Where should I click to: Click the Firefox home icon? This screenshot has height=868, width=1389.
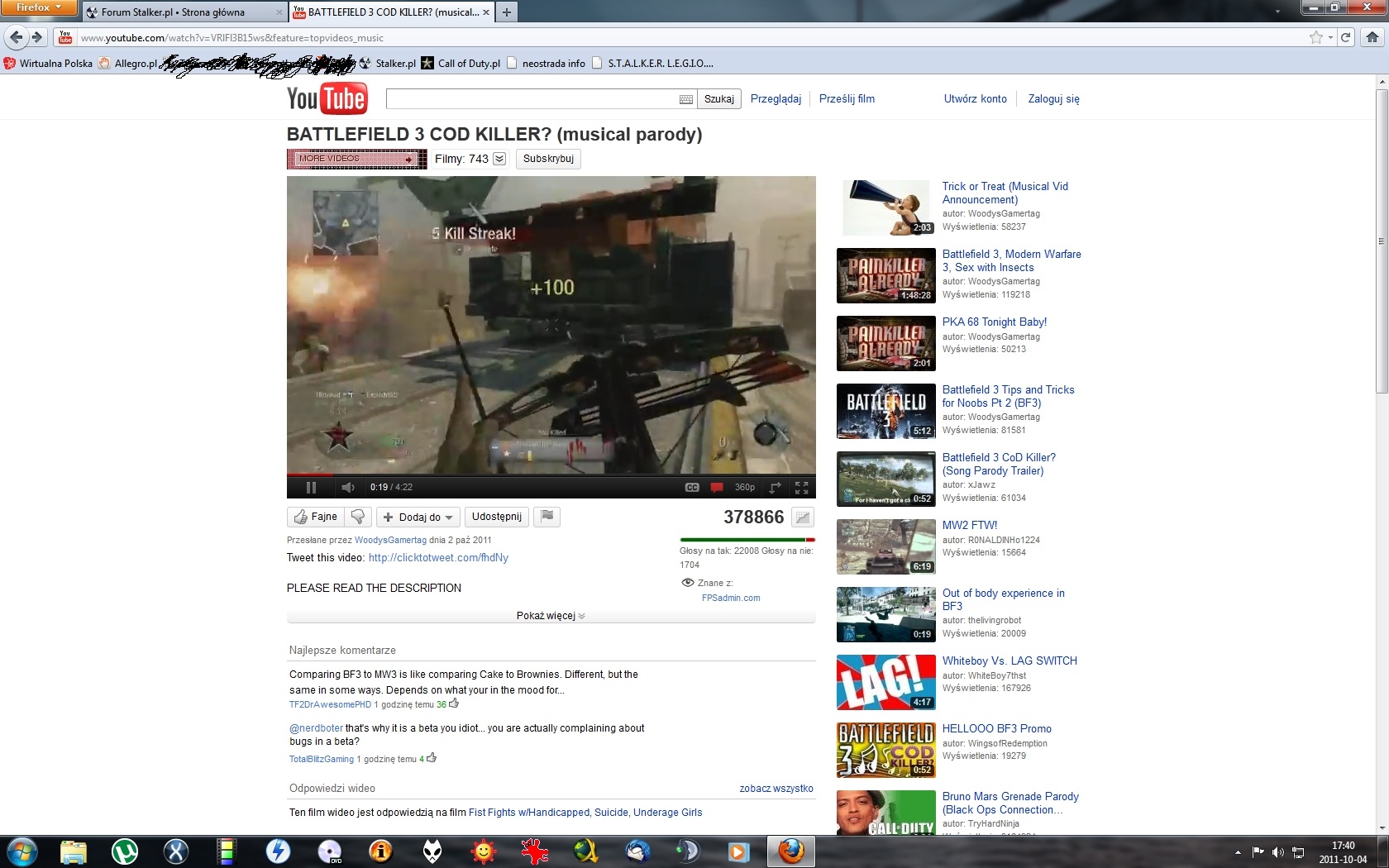tap(1372, 37)
